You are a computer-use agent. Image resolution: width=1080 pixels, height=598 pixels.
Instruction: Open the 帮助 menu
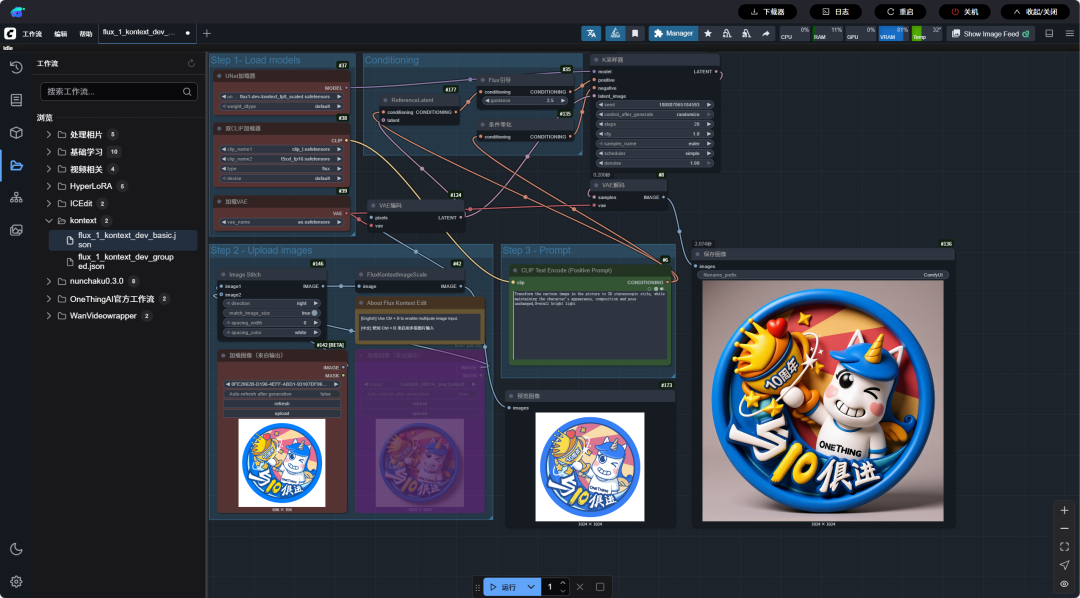(85, 34)
